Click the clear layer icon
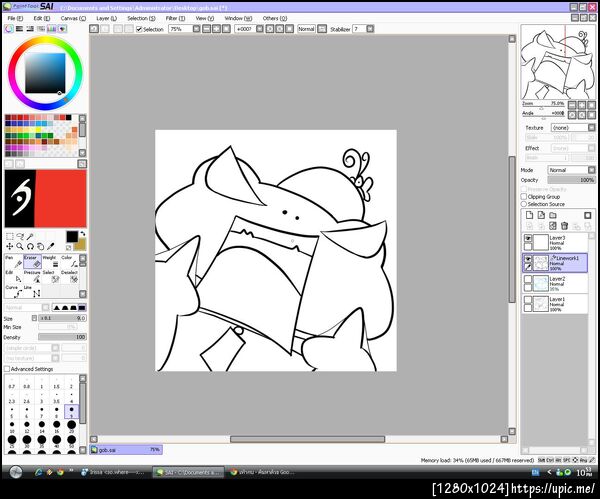Screen dimensions: 600x499 (x=553, y=226)
